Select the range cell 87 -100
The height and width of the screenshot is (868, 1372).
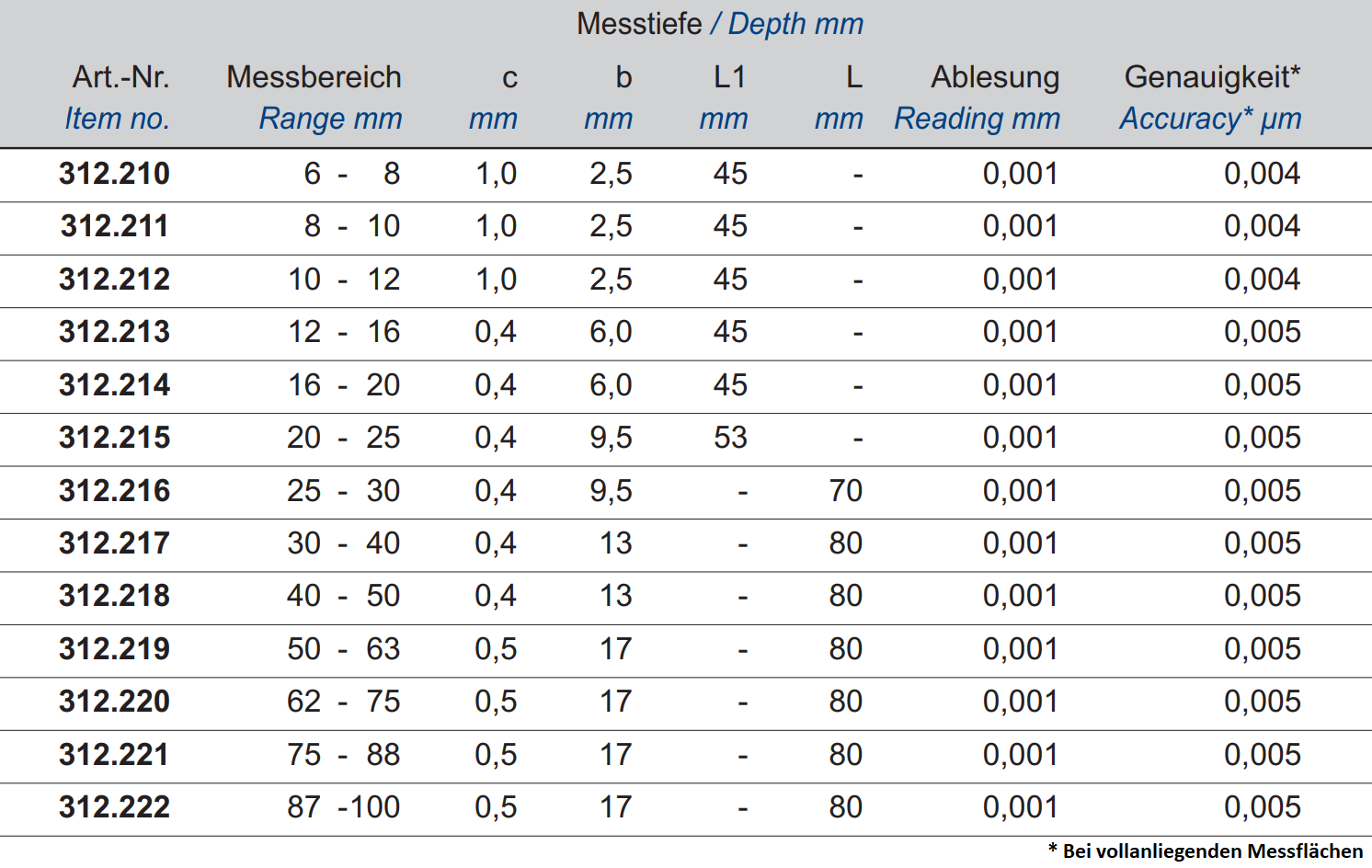[x=343, y=807]
